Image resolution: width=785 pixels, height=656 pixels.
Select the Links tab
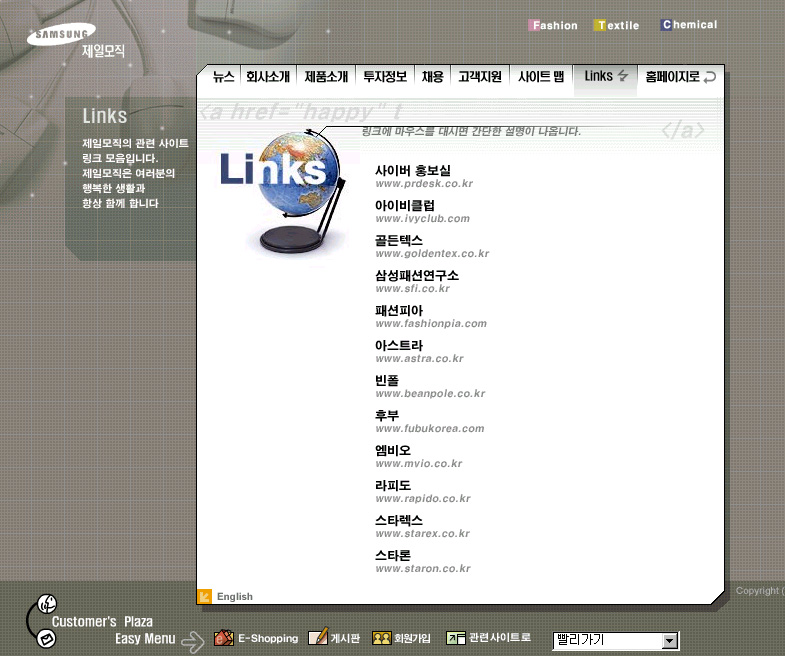pyautogui.click(x=605, y=76)
